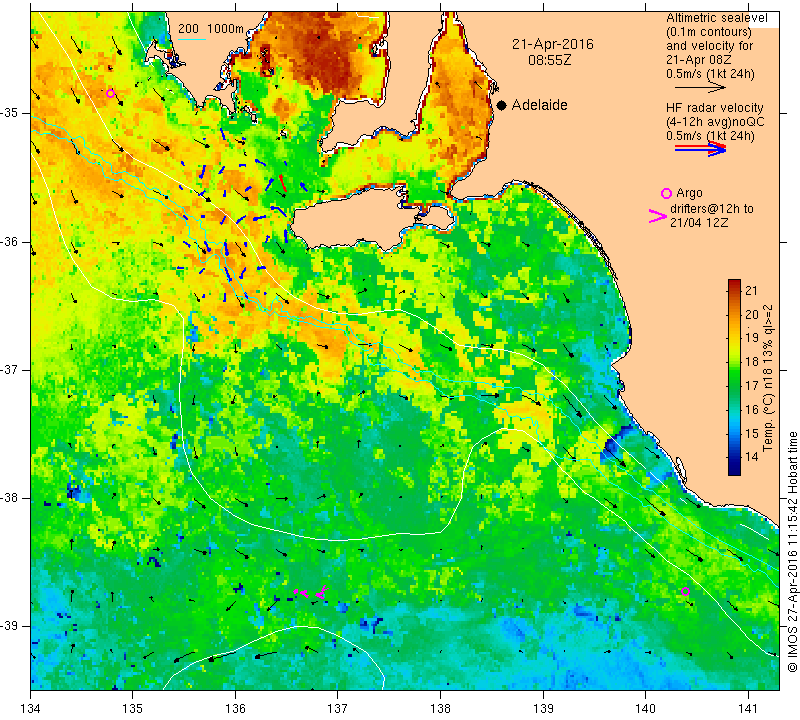Click the vertical 'Temp. (°C) n18' colorbar title

click(768, 378)
